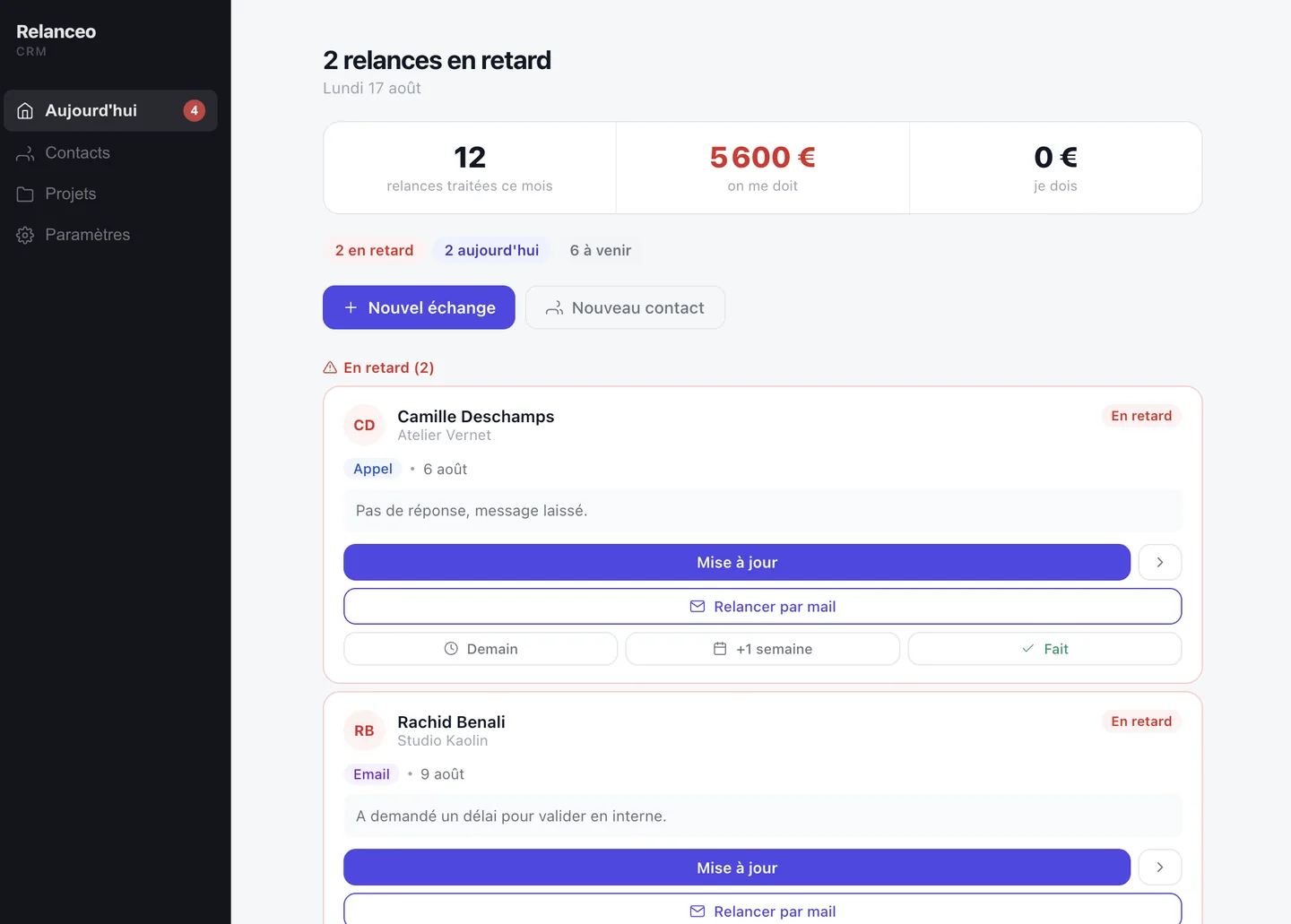Postpone Camille's follow-up to Demain

click(x=481, y=649)
